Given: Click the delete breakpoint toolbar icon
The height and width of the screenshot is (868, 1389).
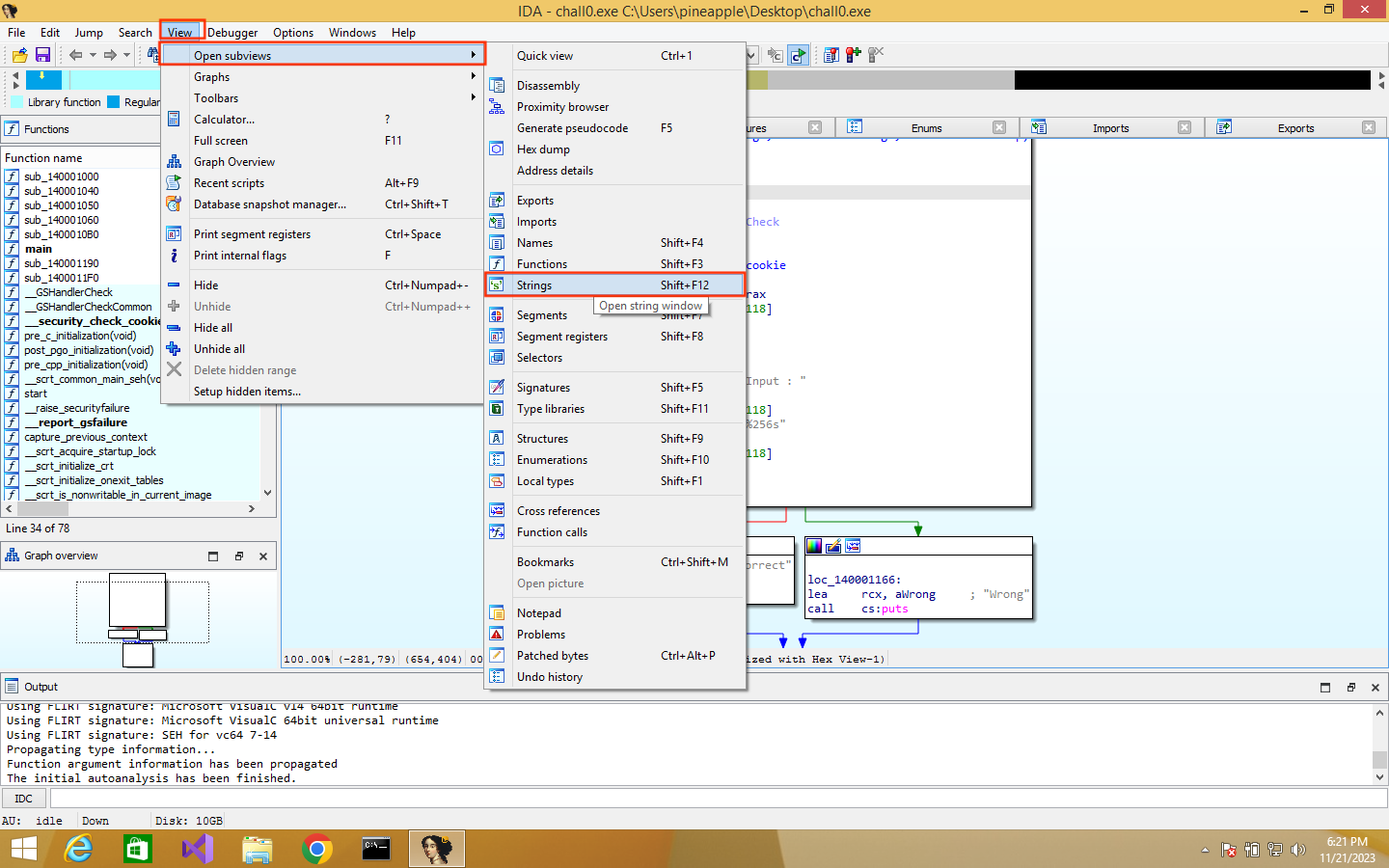Looking at the screenshot, I should [876, 55].
